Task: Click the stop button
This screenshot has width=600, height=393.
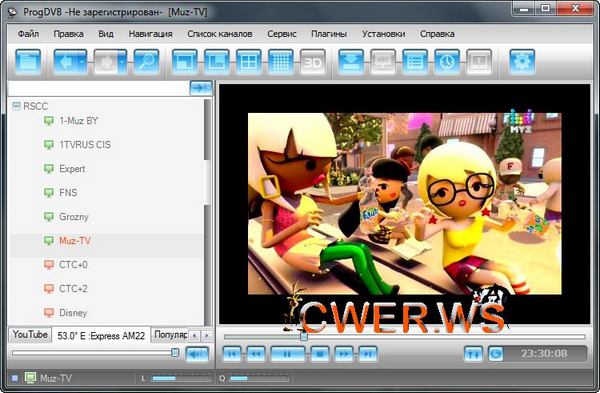Action: 320,354
